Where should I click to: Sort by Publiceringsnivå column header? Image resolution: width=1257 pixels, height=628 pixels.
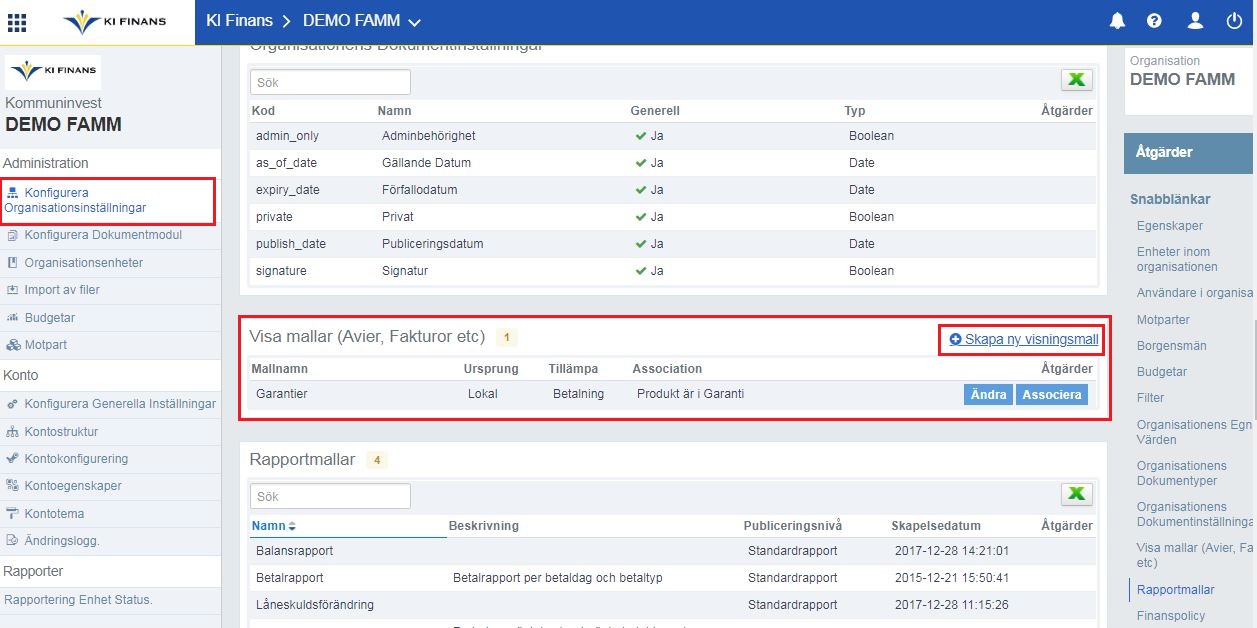point(793,526)
